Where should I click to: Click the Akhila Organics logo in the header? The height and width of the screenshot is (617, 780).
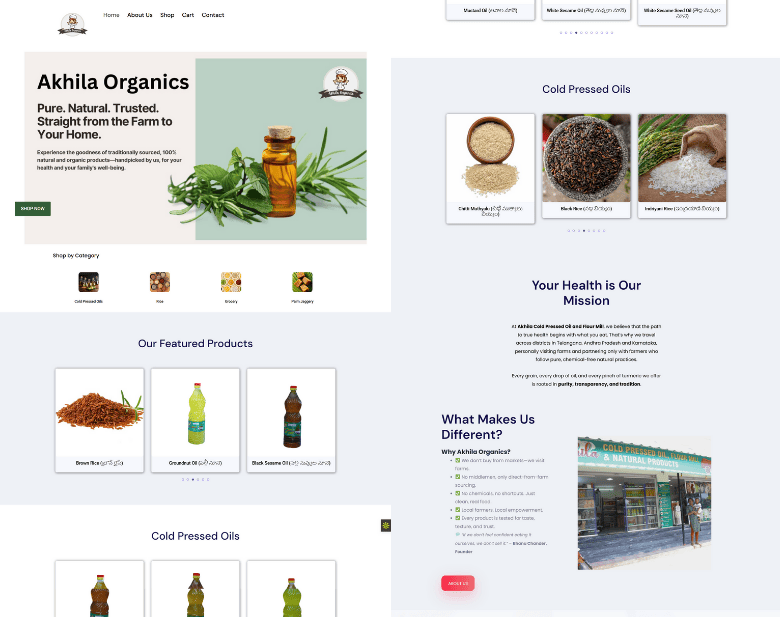point(72,24)
